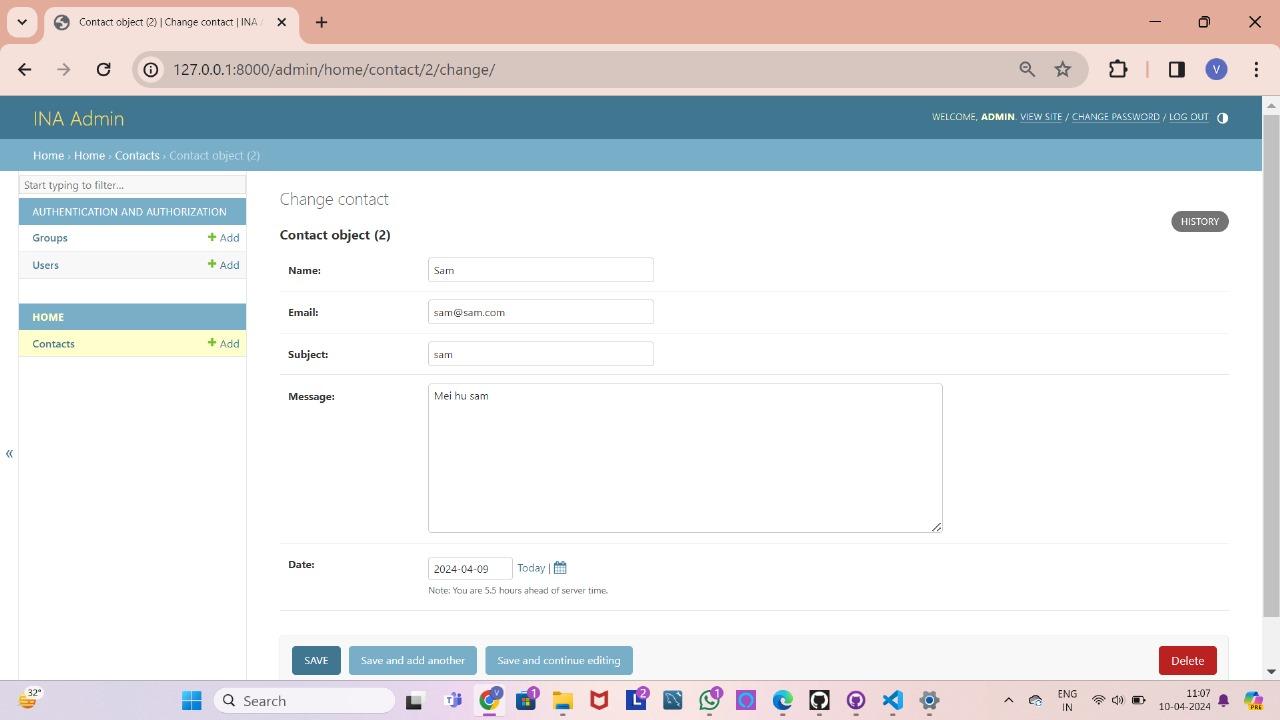
Task: Collapse the sidebar with the double-arrow toggle
Action: tap(9, 454)
